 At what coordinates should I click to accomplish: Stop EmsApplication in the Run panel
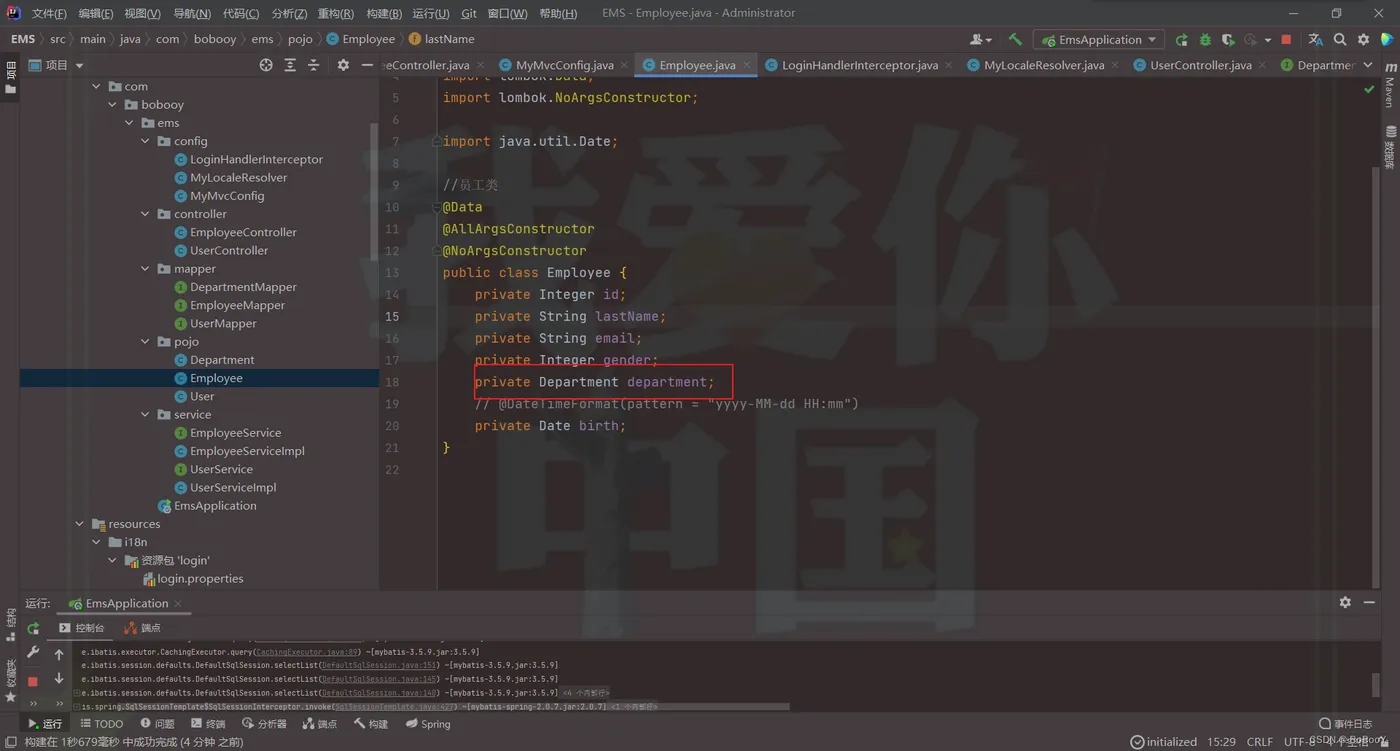[x=33, y=681]
